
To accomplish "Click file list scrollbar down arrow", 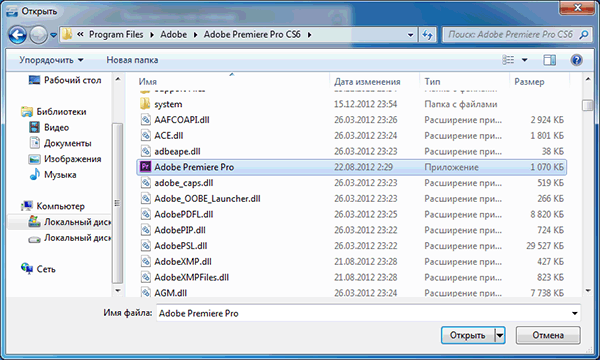I will [x=588, y=291].
